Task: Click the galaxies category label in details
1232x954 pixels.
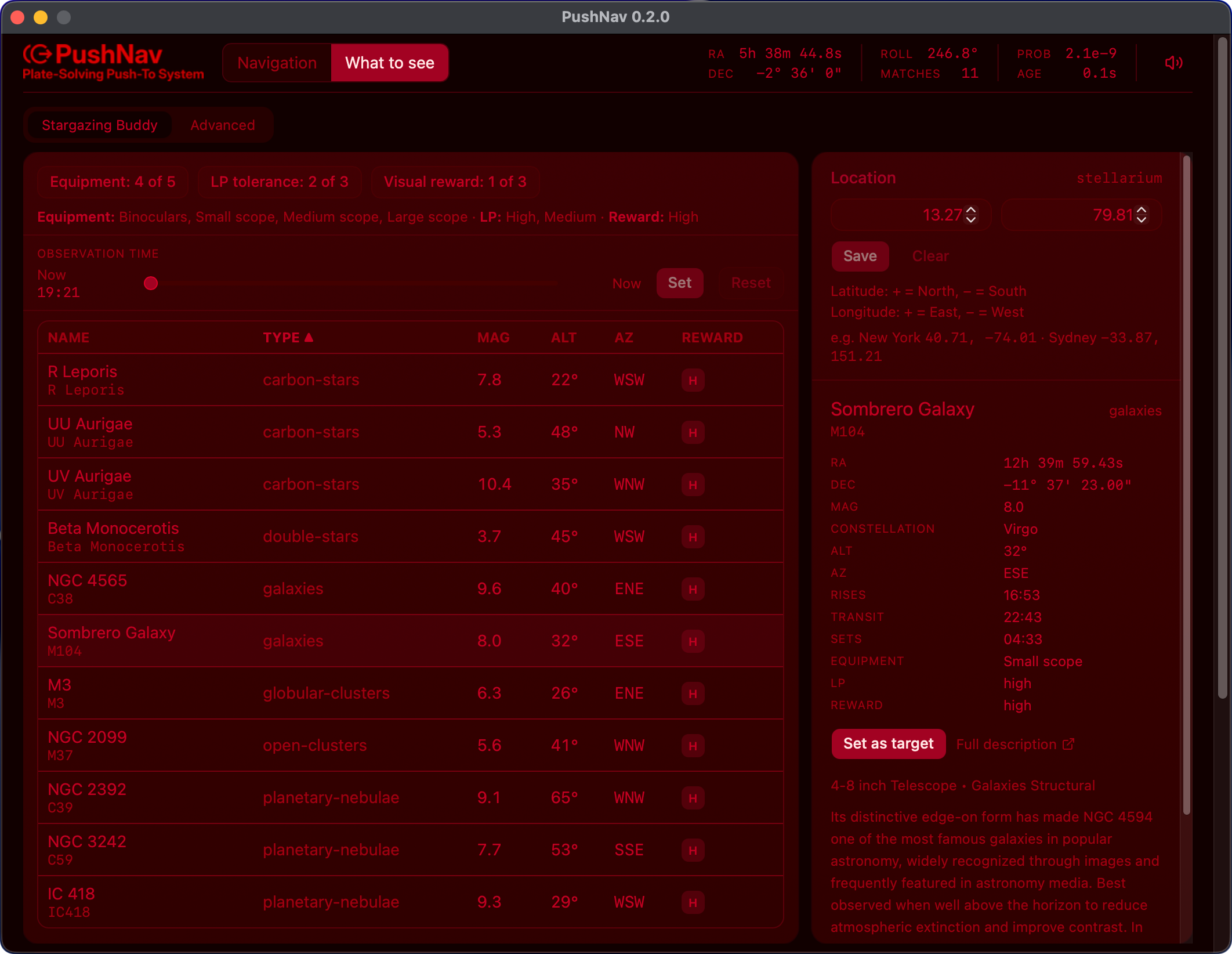Action: coord(1135,411)
